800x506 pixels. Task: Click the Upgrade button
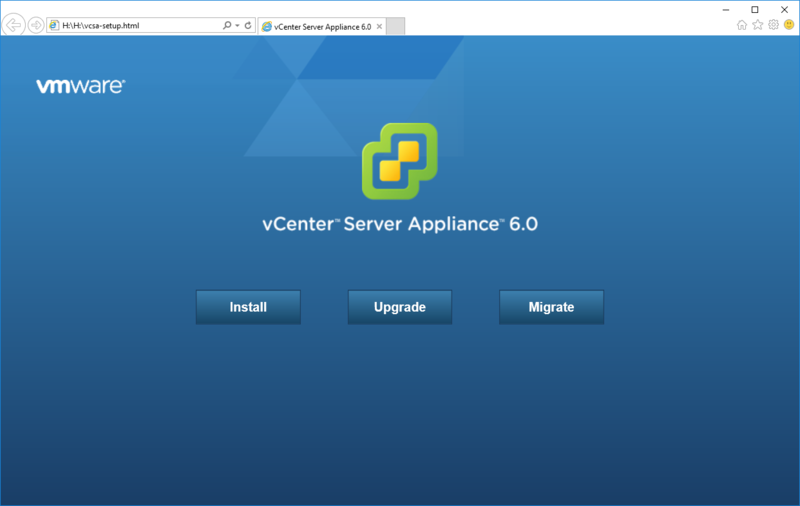coord(399,307)
